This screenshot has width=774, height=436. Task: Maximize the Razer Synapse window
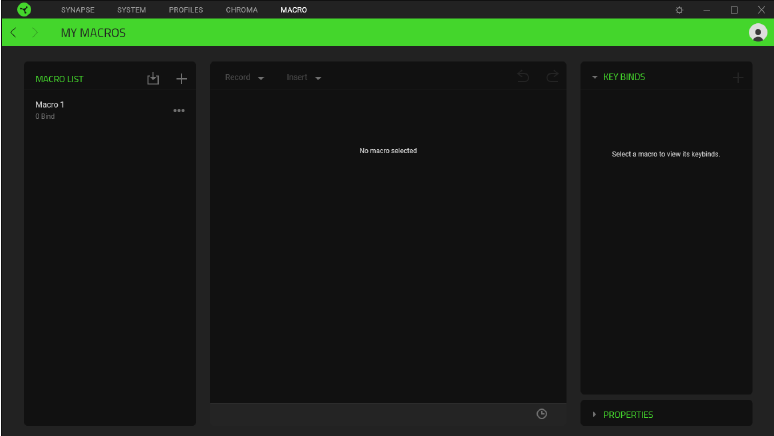click(x=735, y=10)
